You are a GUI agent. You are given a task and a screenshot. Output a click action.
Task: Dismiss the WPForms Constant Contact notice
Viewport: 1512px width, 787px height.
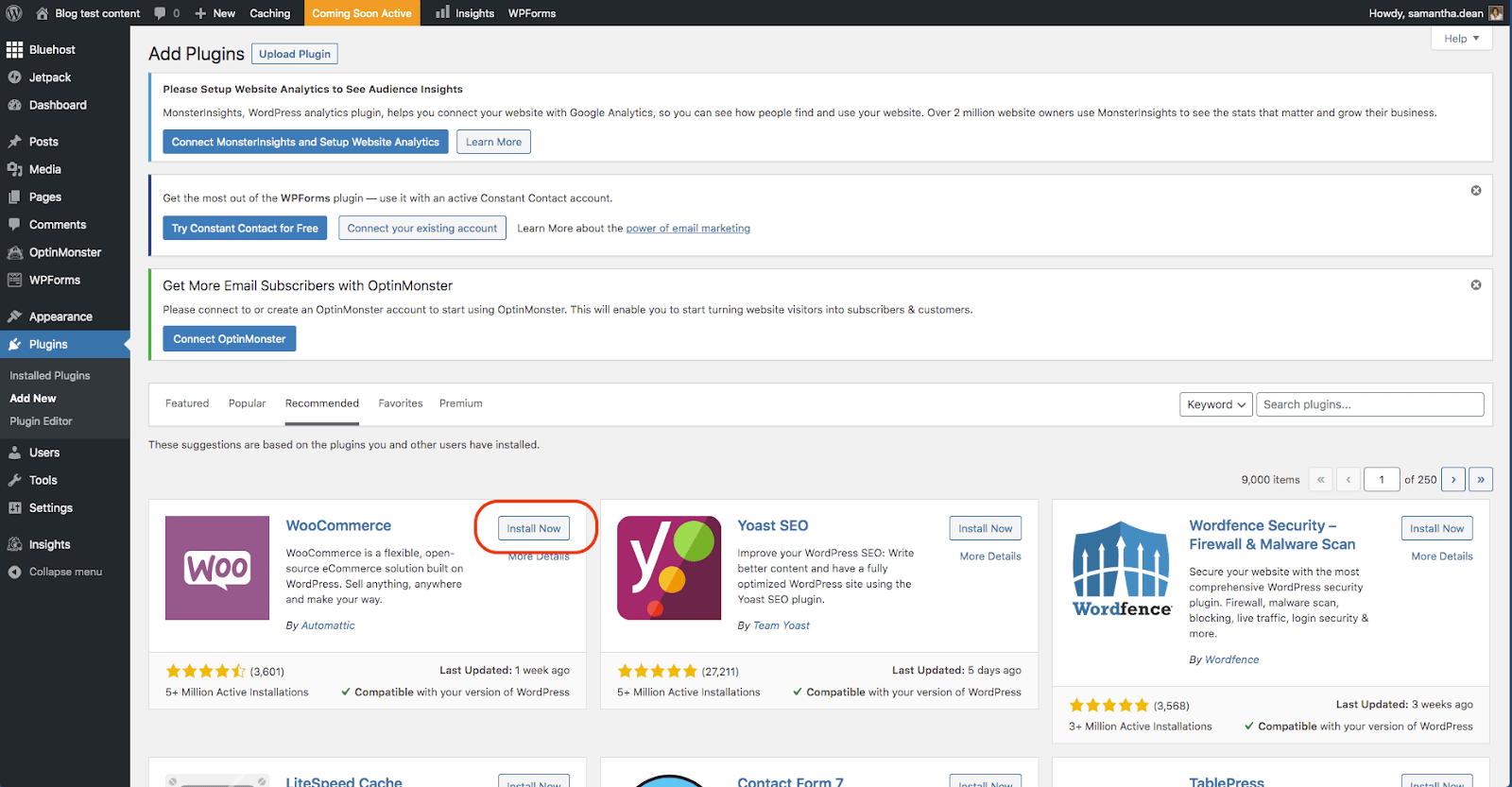pyautogui.click(x=1476, y=191)
